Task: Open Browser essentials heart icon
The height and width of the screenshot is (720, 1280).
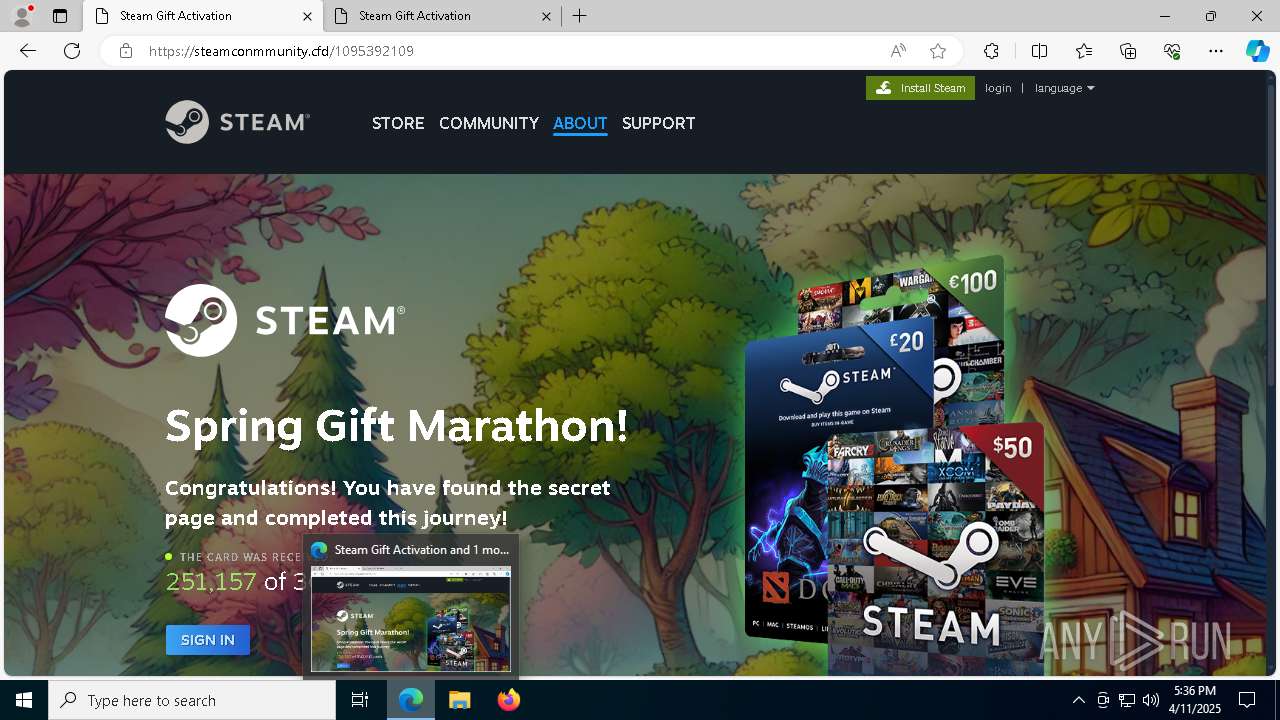Action: [x=1172, y=51]
